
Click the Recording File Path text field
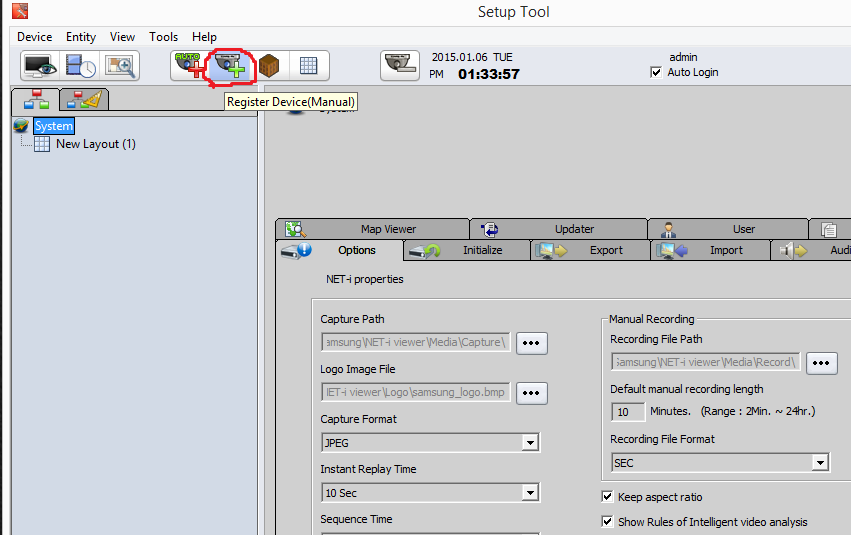706,362
